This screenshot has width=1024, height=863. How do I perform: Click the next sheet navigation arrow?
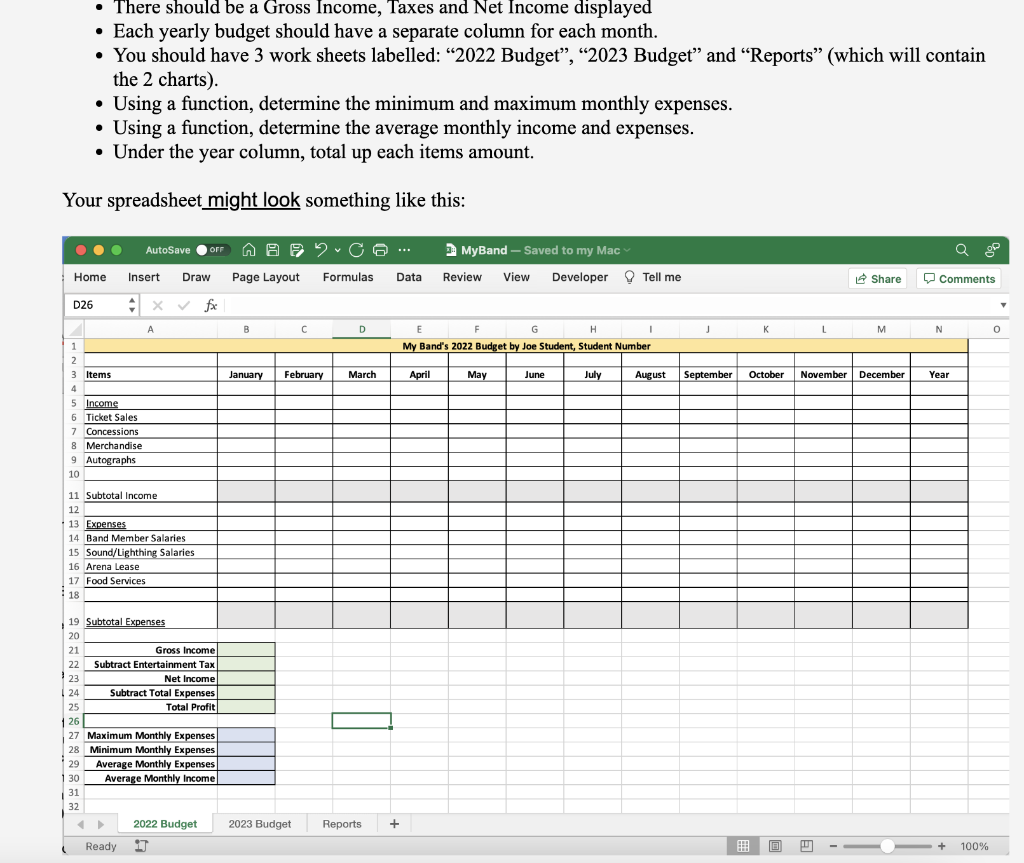point(101,824)
